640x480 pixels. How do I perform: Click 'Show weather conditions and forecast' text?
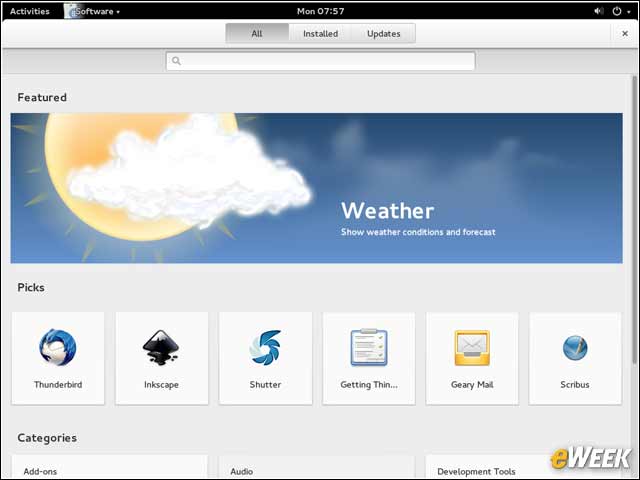418,232
